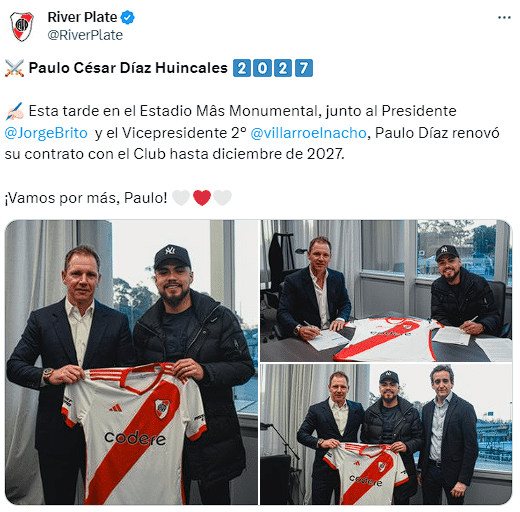The width and height of the screenshot is (520, 512).
Task: Click the first white heart emoji
Action: pos(181,198)
